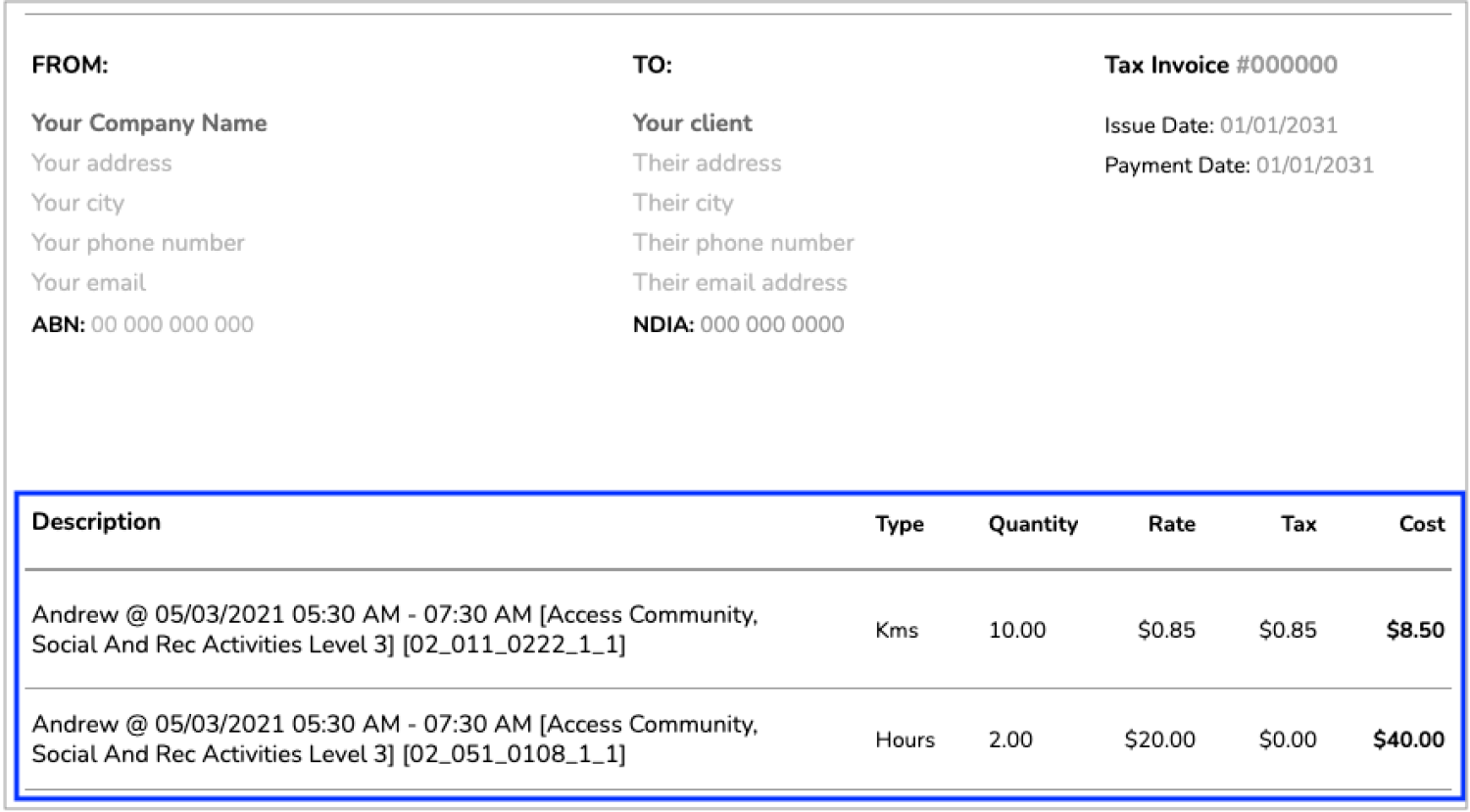Click the tax value $0.00
1470x812 pixels.
[1288, 740]
